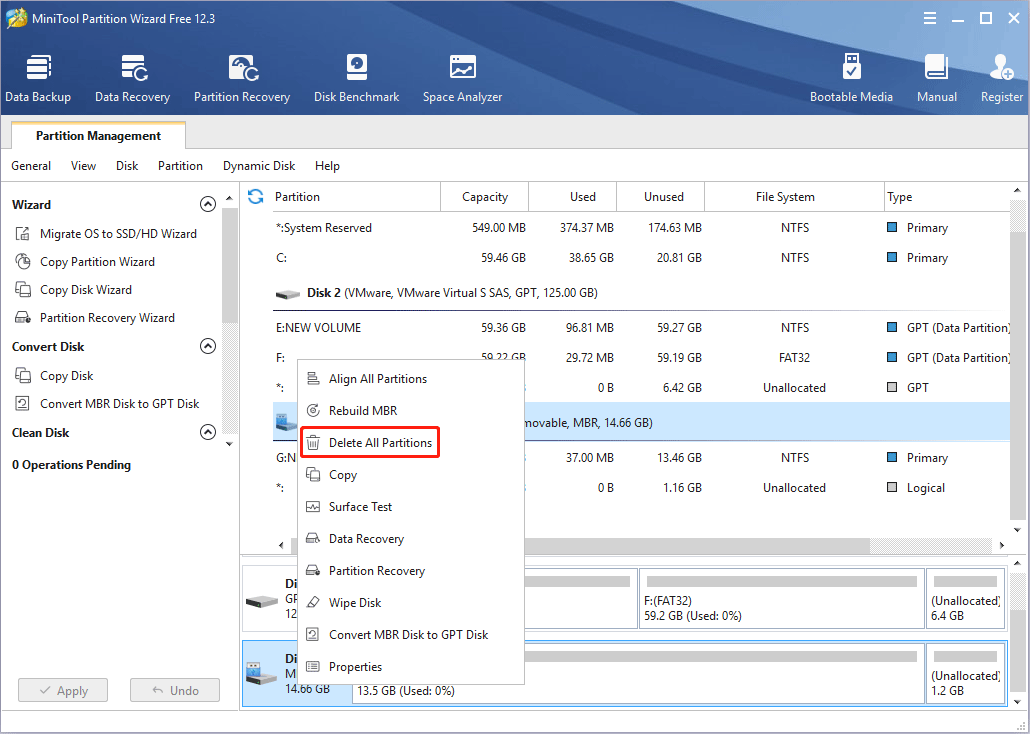Sort by Used column header
This screenshot has height=734, width=1030.
(x=573, y=196)
